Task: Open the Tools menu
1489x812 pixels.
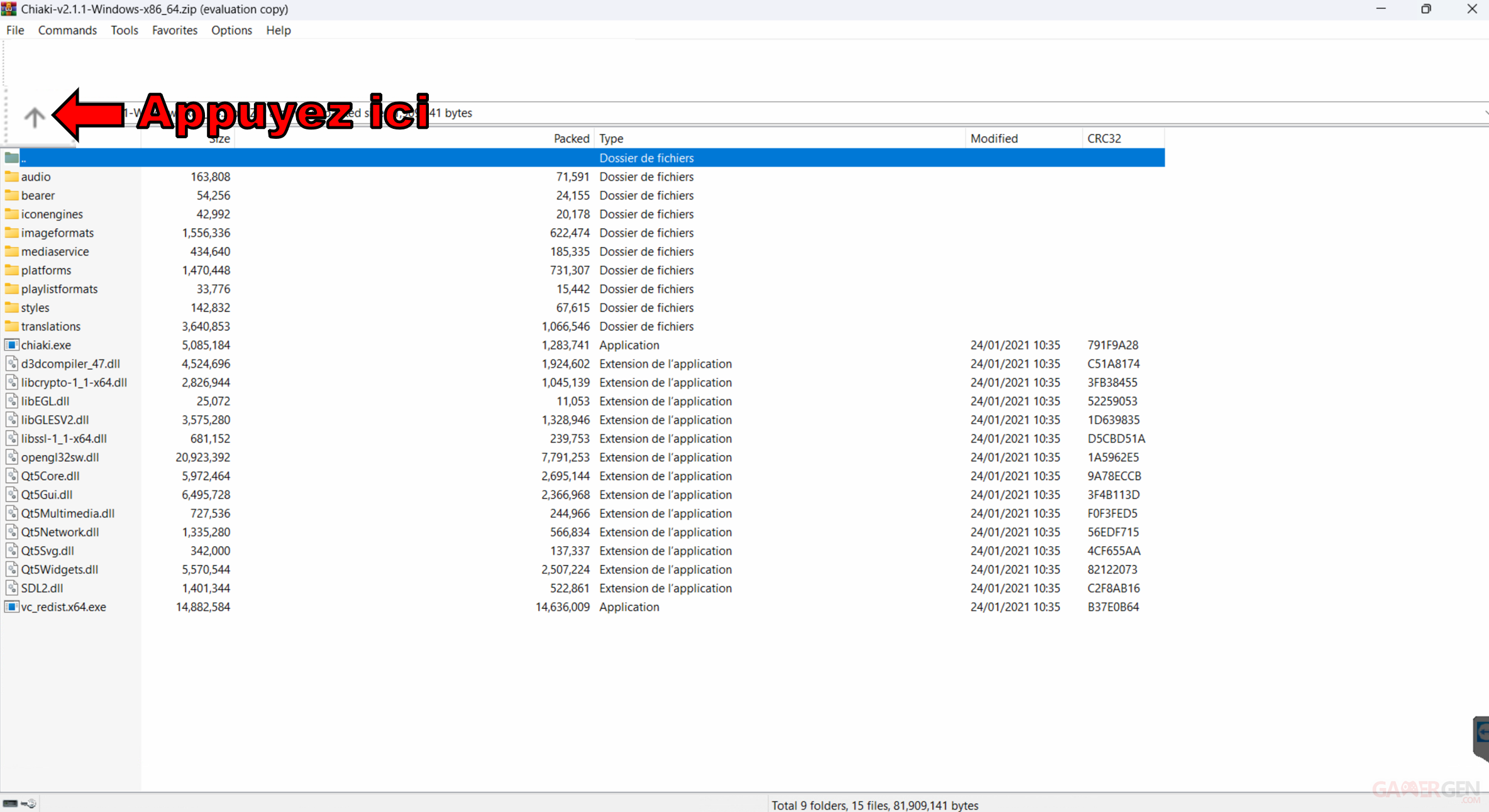Action: click(125, 30)
